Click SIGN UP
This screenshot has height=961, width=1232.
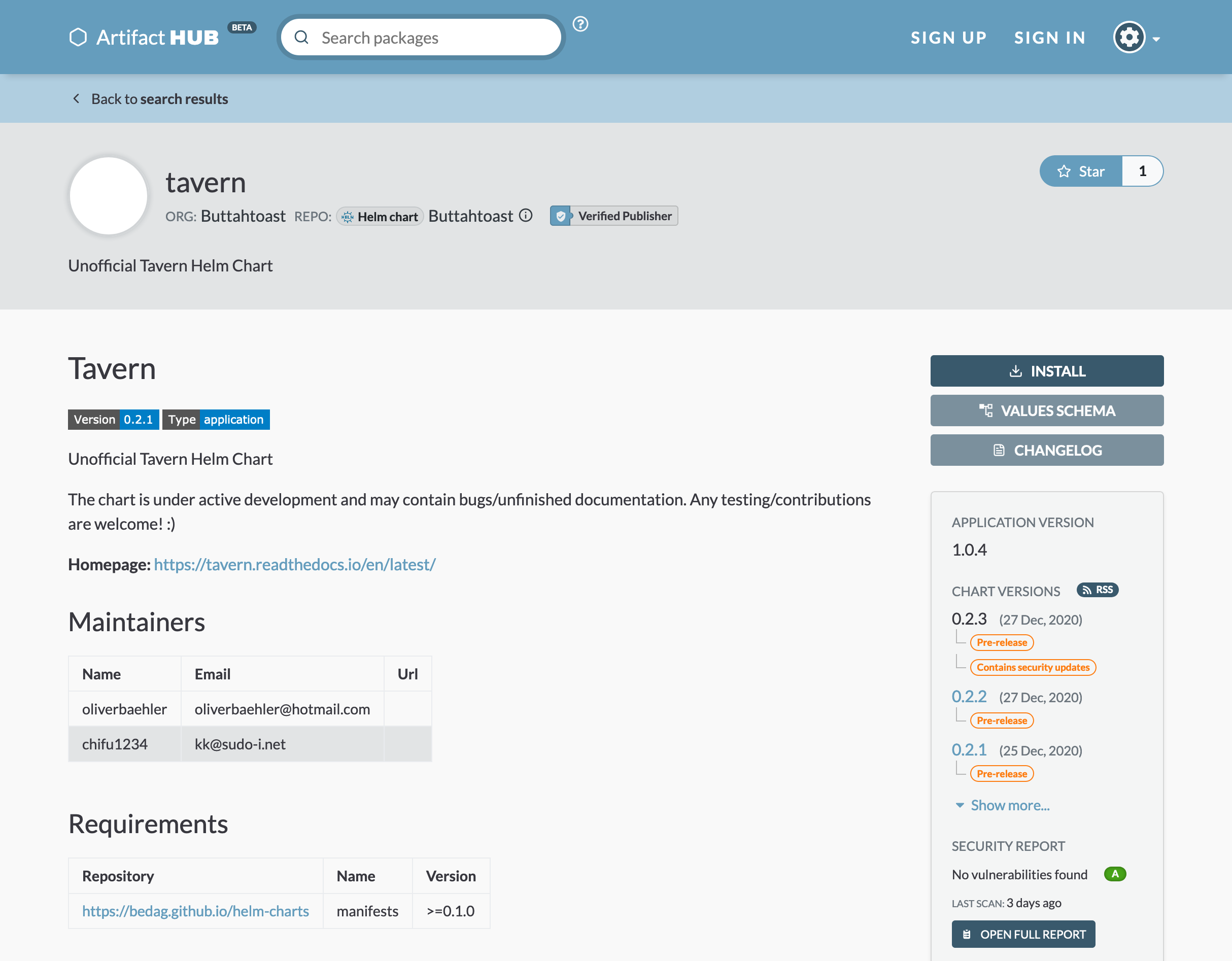pos(949,37)
